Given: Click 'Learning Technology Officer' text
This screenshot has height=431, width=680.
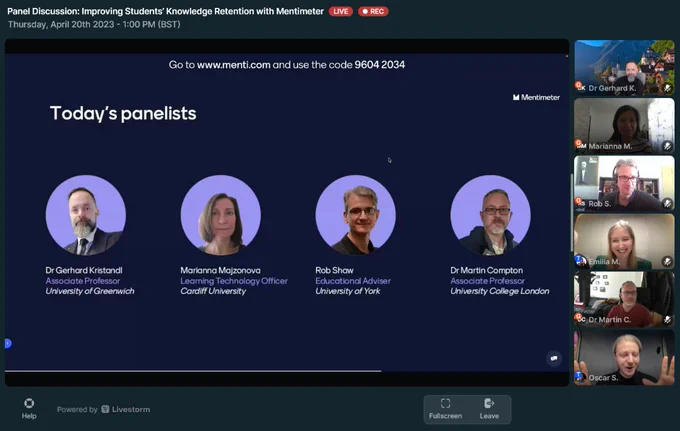Looking at the screenshot, I should point(234,281).
